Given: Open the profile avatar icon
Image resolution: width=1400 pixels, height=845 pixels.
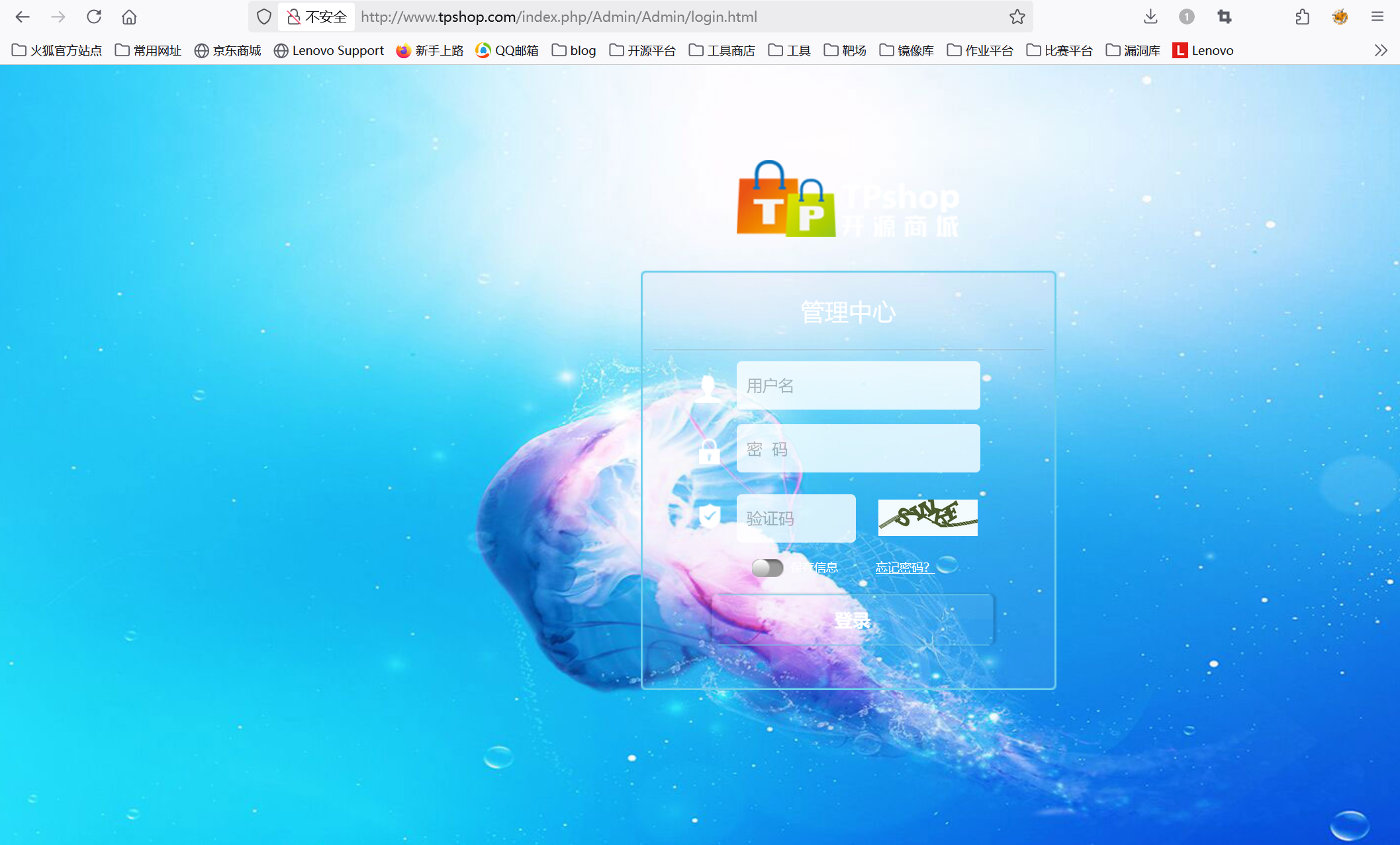Looking at the screenshot, I should coord(1340,17).
